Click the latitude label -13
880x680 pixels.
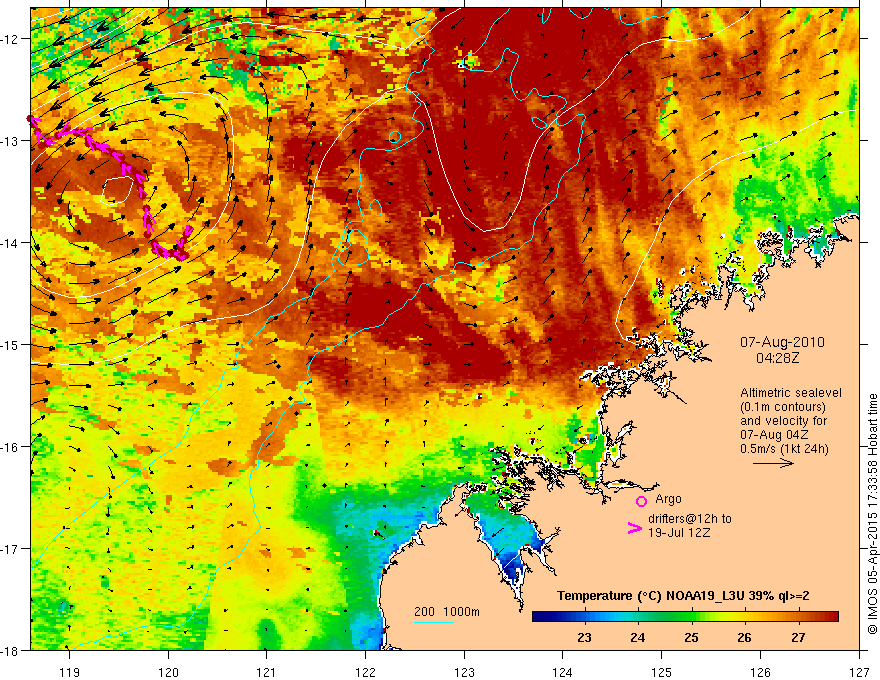click(10, 141)
